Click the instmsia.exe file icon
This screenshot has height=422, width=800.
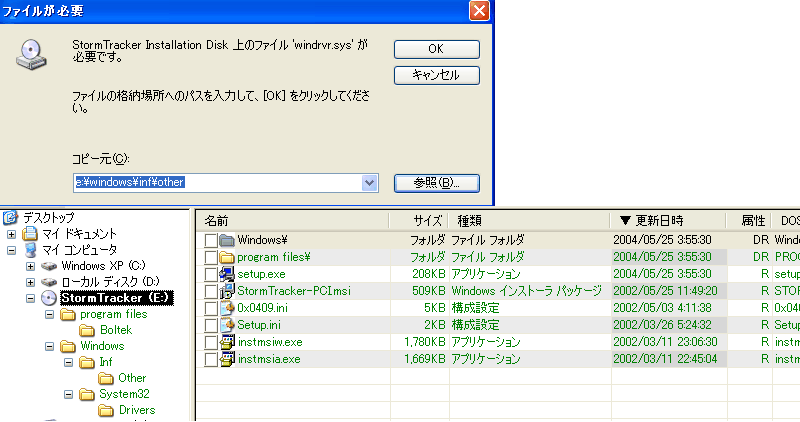click(227, 359)
